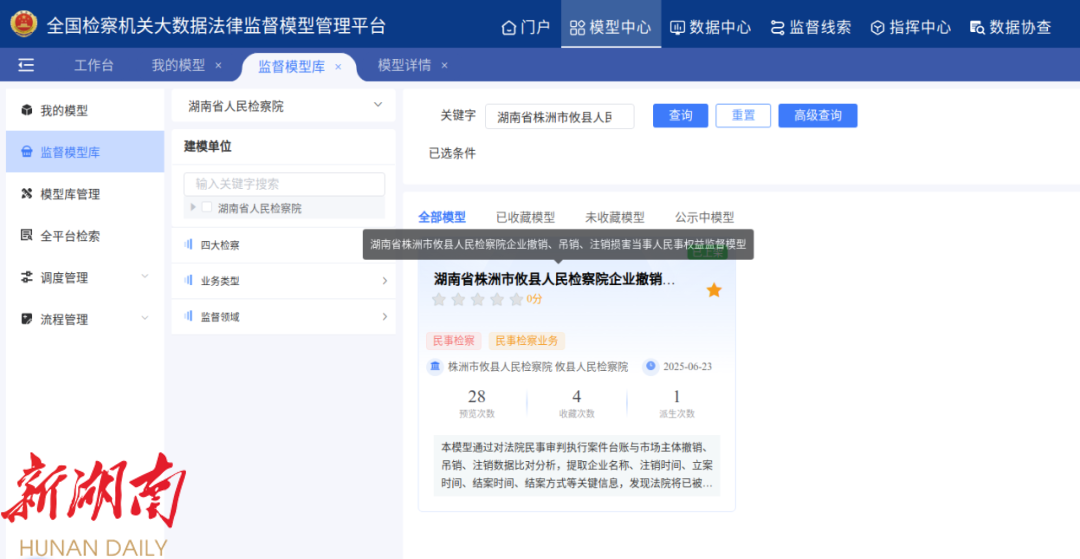Open 数据中心 in the top navigation
The height and width of the screenshot is (559, 1080).
710,27
